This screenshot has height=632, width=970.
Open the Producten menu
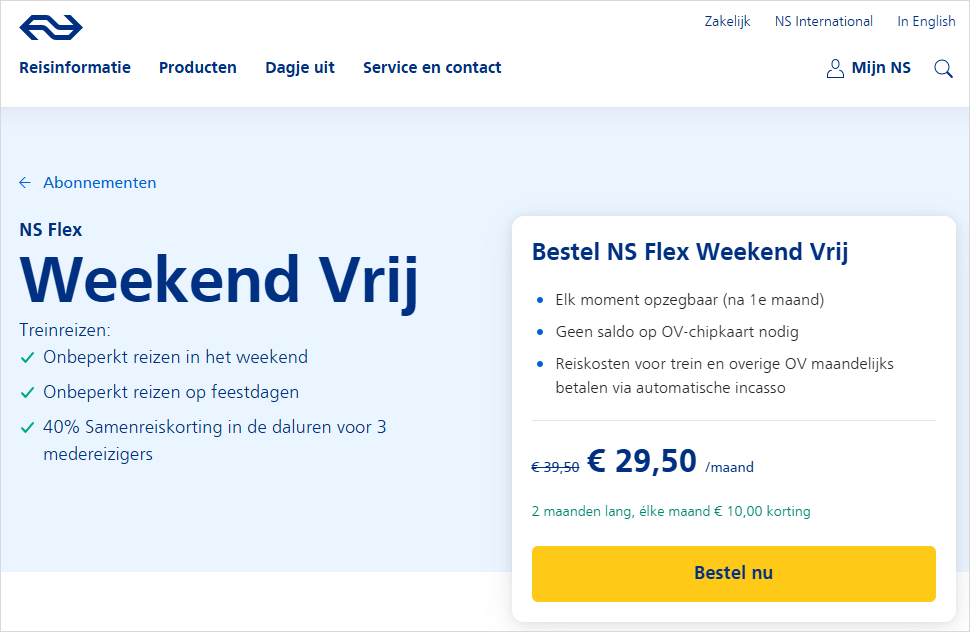point(198,68)
